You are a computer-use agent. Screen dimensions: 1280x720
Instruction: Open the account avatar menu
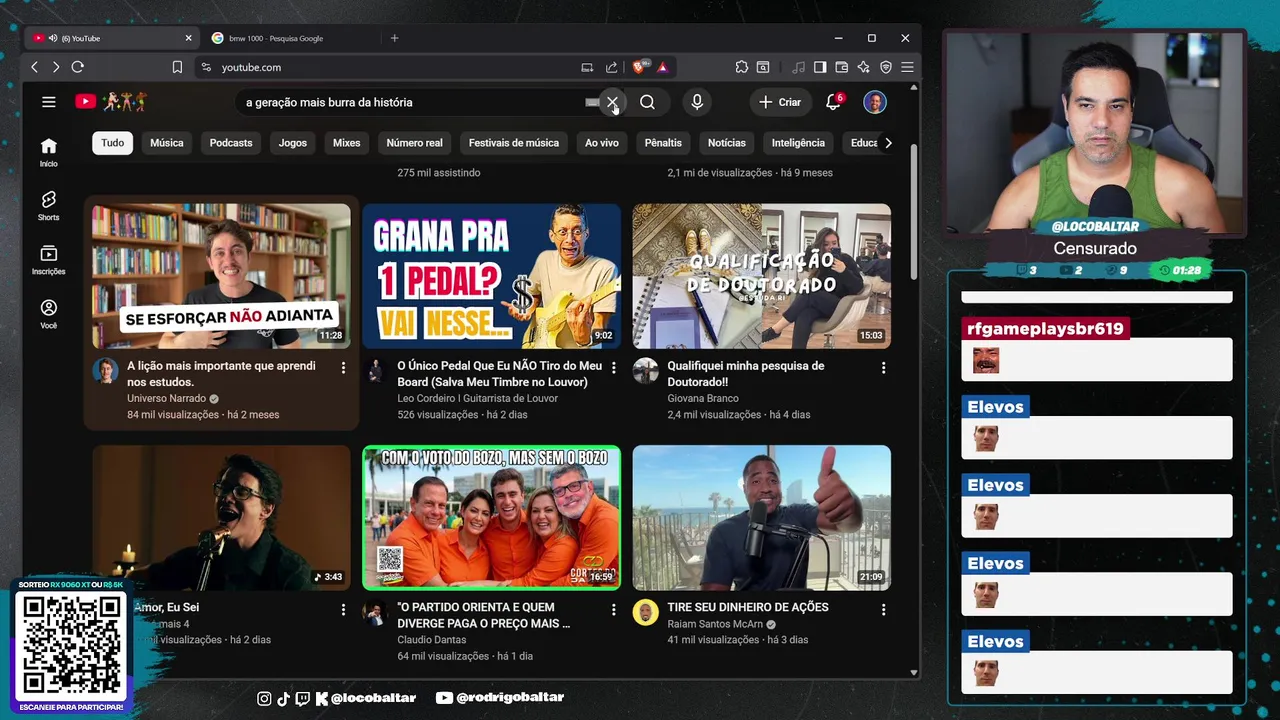click(875, 102)
